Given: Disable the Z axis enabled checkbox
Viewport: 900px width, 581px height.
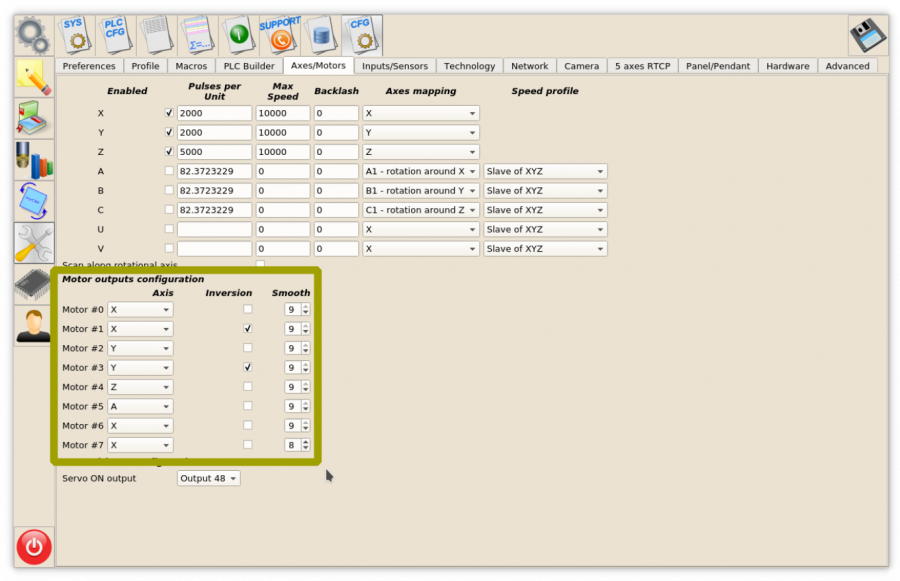Looking at the screenshot, I should coord(169,152).
